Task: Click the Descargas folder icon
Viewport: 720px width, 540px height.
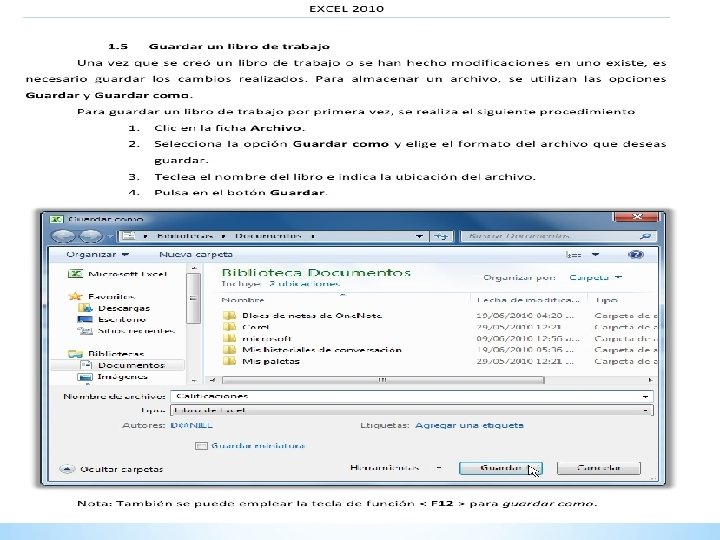Action: coord(85,308)
